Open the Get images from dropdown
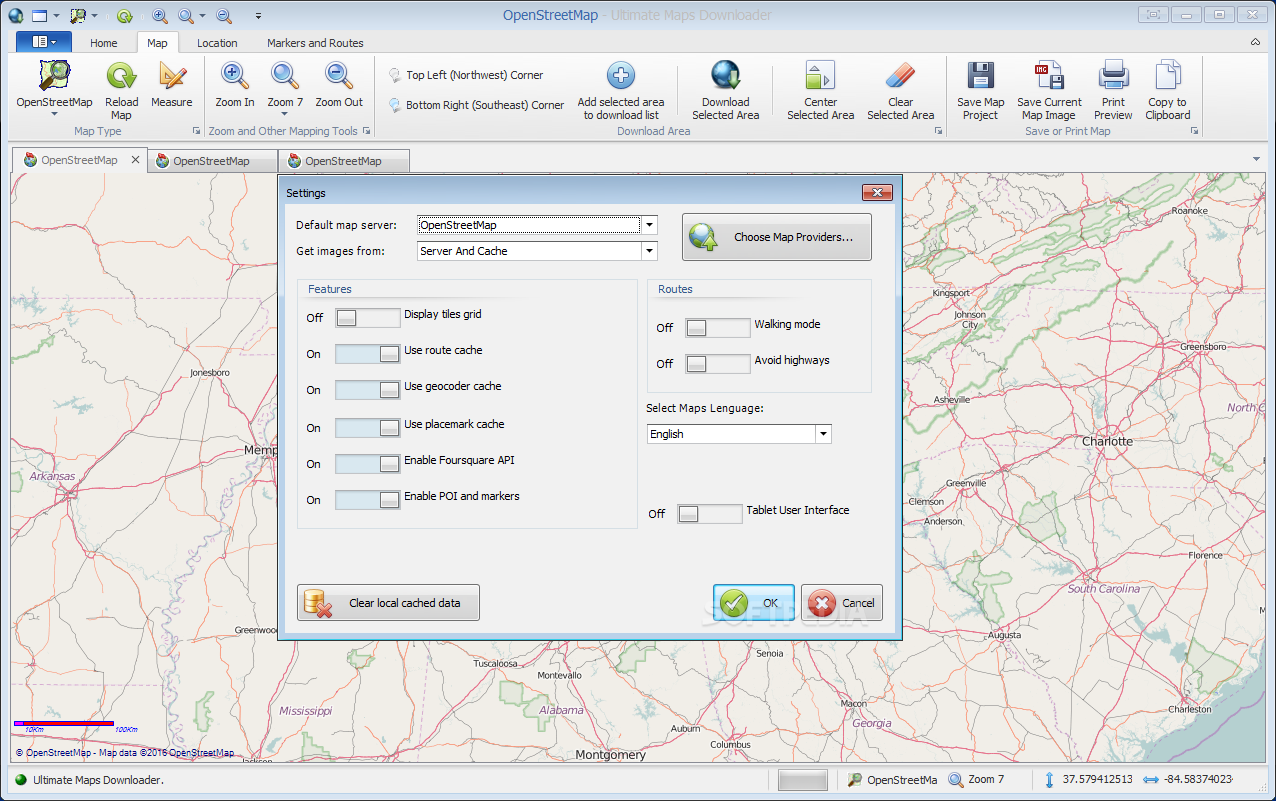This screenshot has width=1276, height=801. click(650, 251)
